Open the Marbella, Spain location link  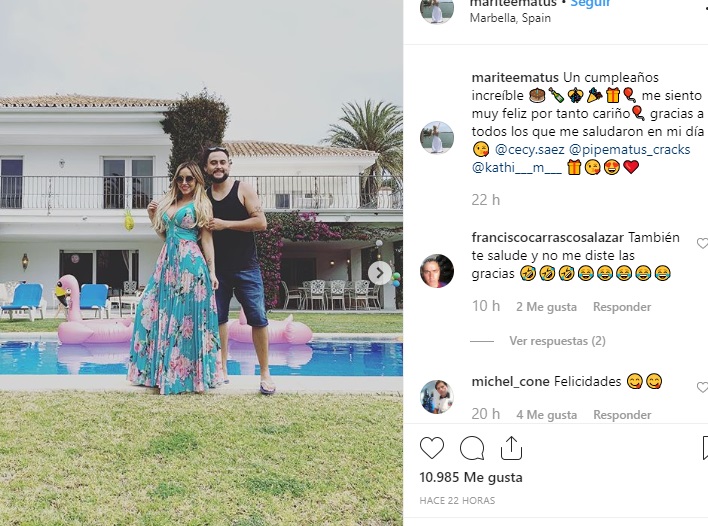510,18
